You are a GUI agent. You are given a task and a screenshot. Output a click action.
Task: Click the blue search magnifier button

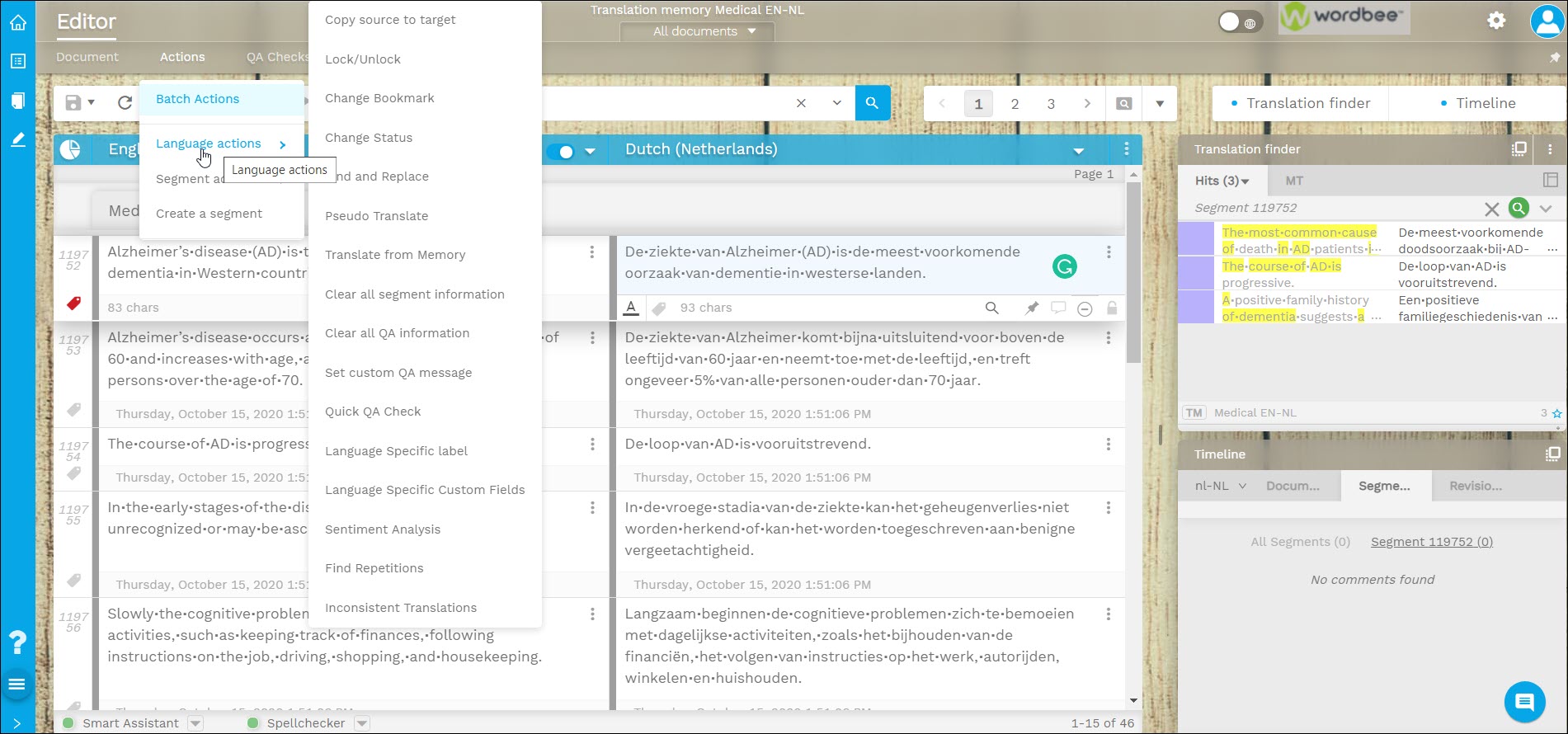[872, 103]
